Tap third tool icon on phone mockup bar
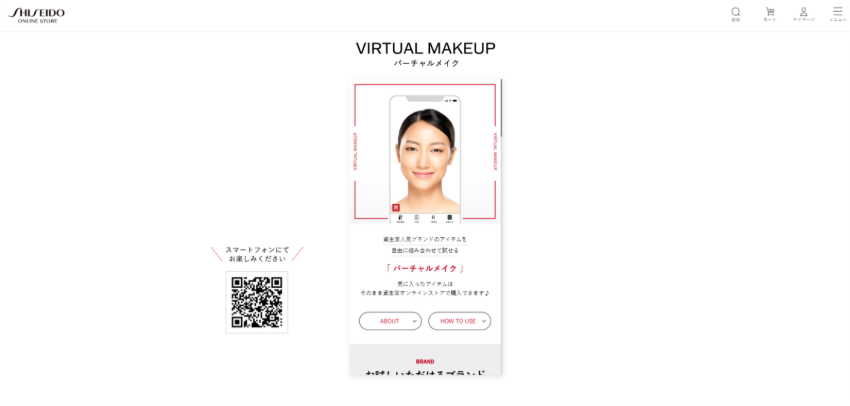 tap(433, 218)
